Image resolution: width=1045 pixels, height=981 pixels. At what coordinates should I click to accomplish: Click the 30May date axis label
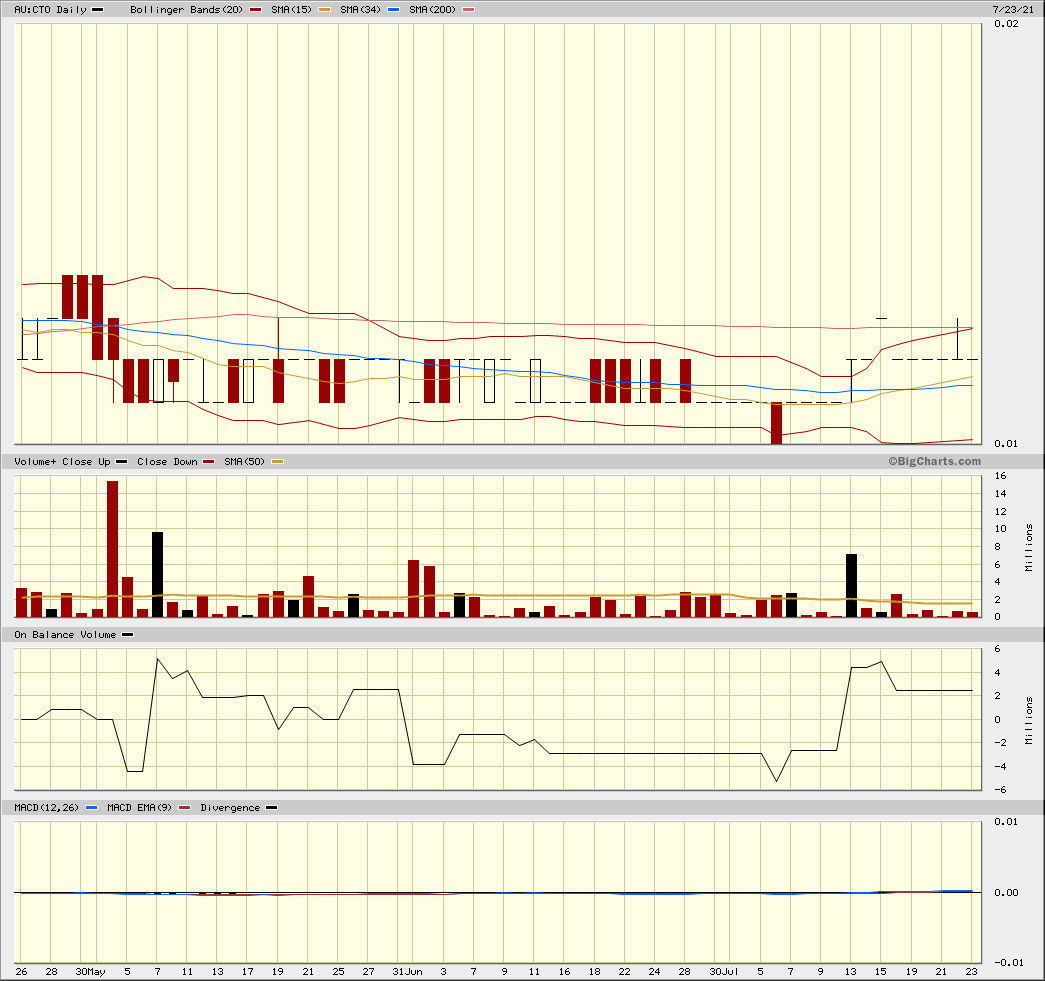tap(91, 972)
